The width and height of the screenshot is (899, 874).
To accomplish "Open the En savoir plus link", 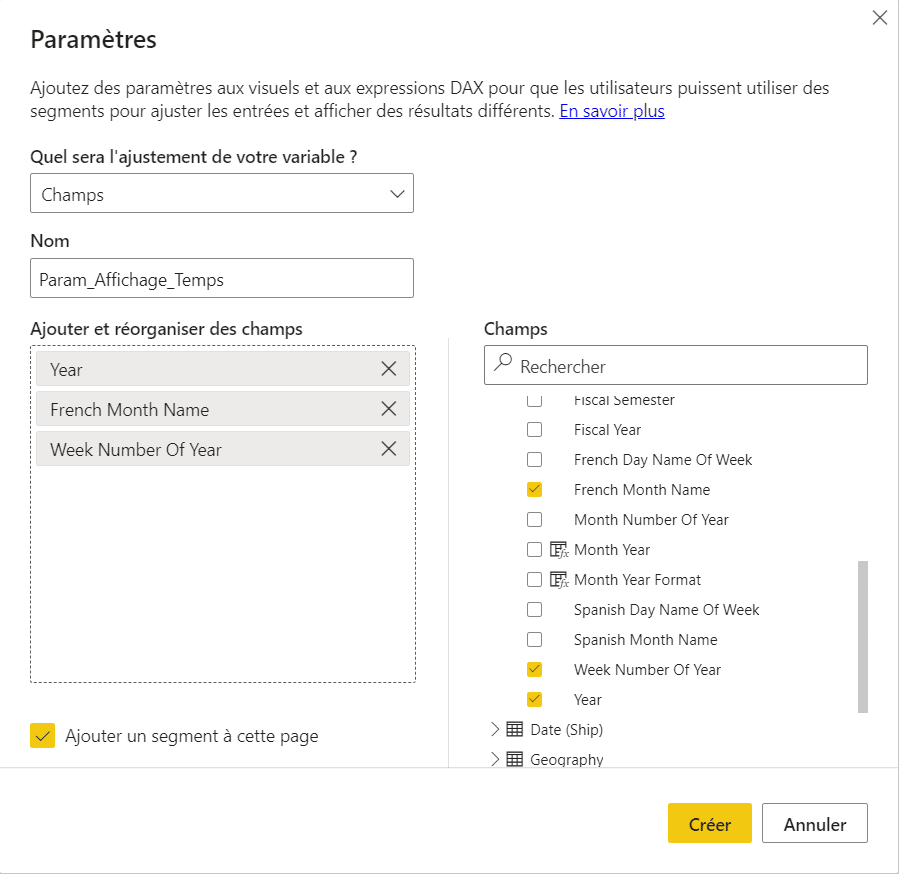I will 612,111.
